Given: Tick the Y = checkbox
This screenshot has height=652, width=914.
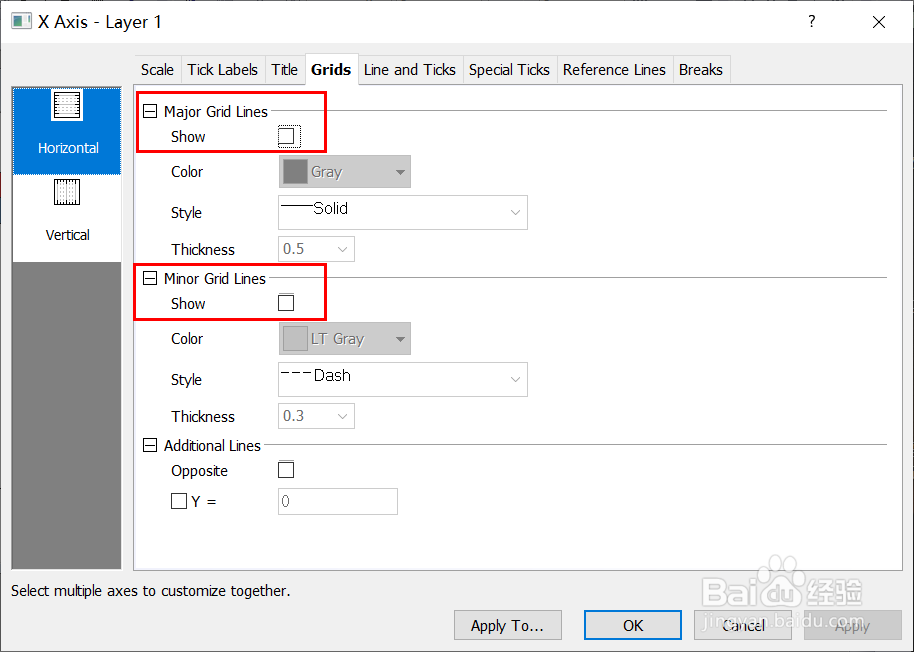Looking at the screenshot, I should [179, 502].
